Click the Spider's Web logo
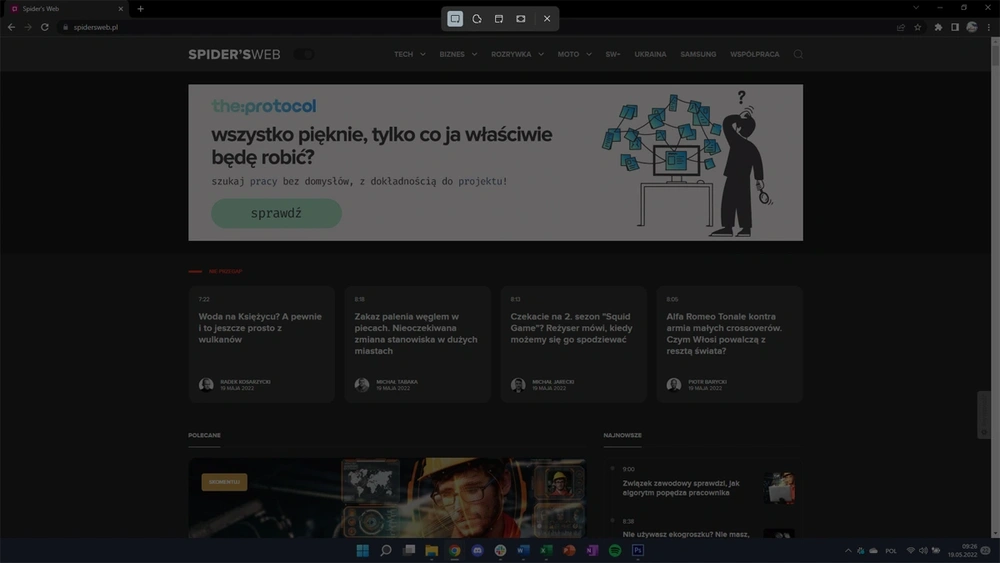This screenshot has height=563, width=1000. tap(234, 54)
